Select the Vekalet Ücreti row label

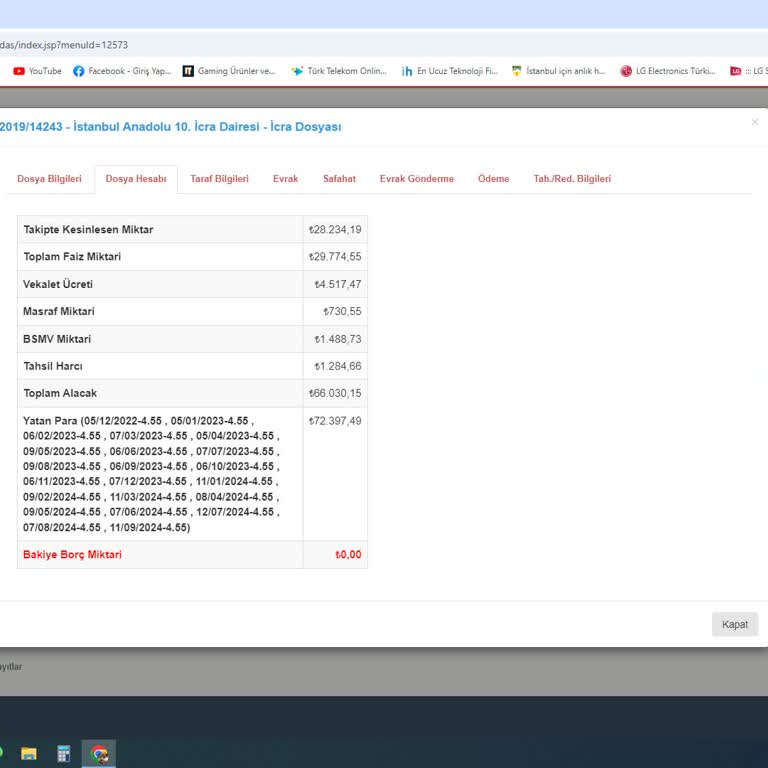pyautogui.click(x=58, y=284)
